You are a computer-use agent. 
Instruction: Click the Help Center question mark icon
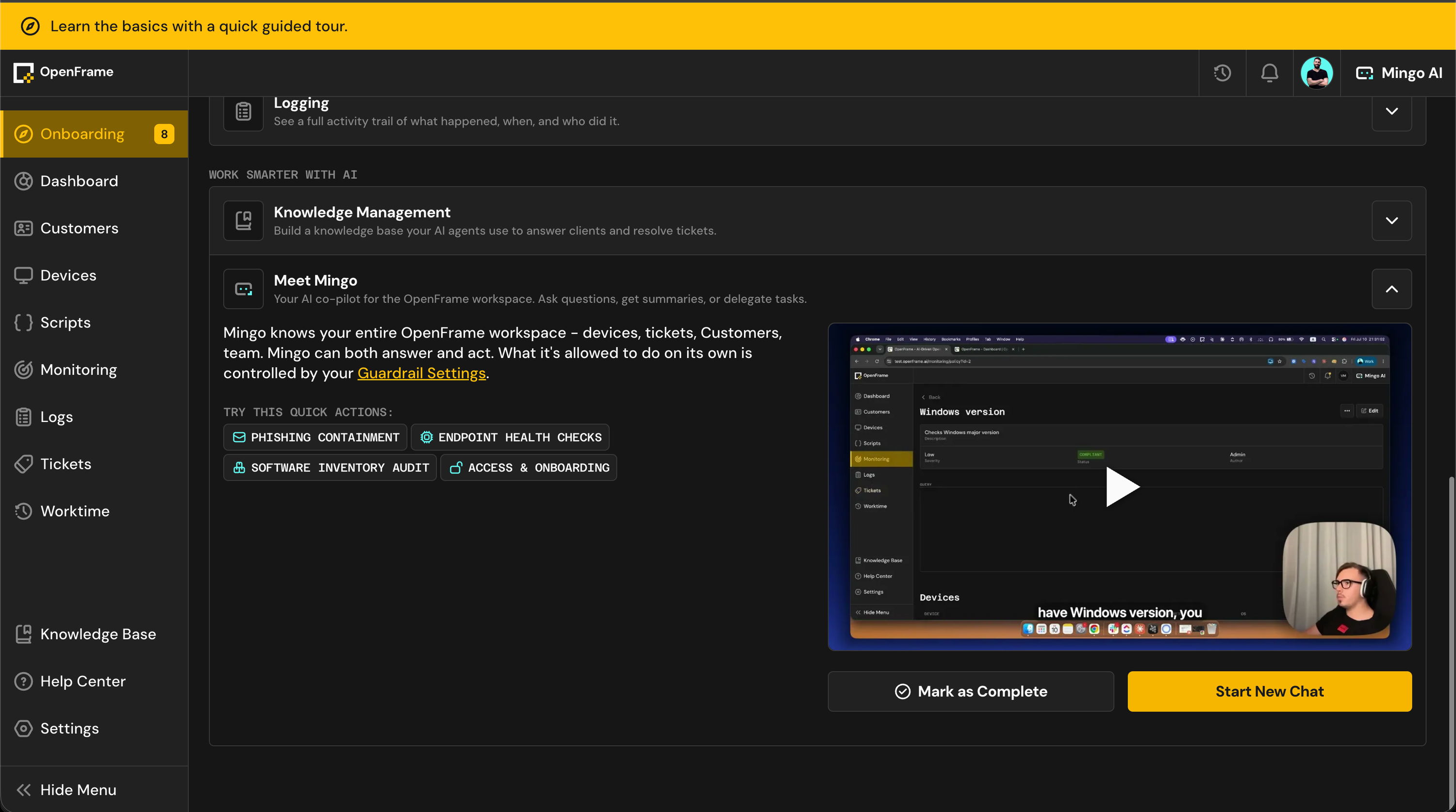point(23,682)
